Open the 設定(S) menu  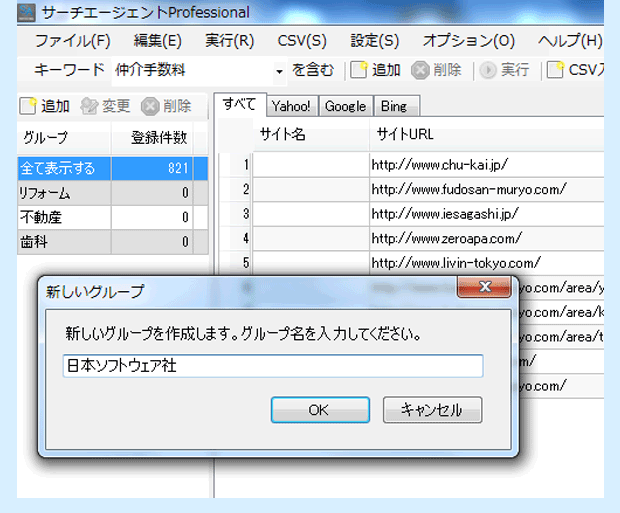pyautogui.click(x=374, y=40)
